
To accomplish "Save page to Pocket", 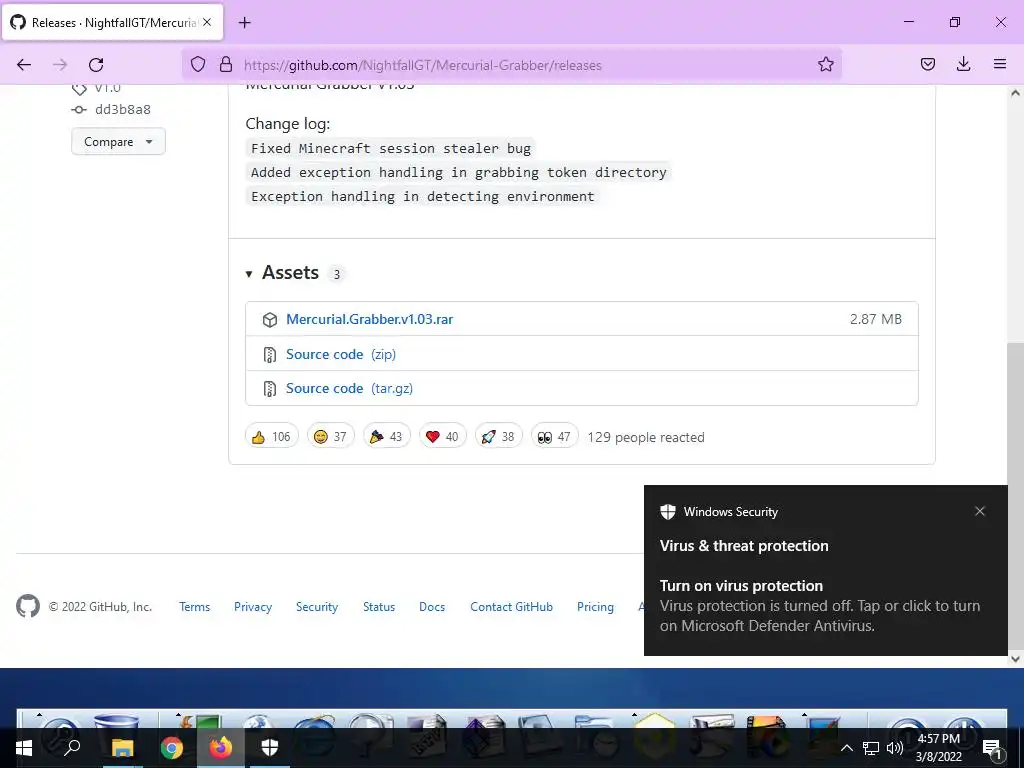I will (x=928, y=64).
